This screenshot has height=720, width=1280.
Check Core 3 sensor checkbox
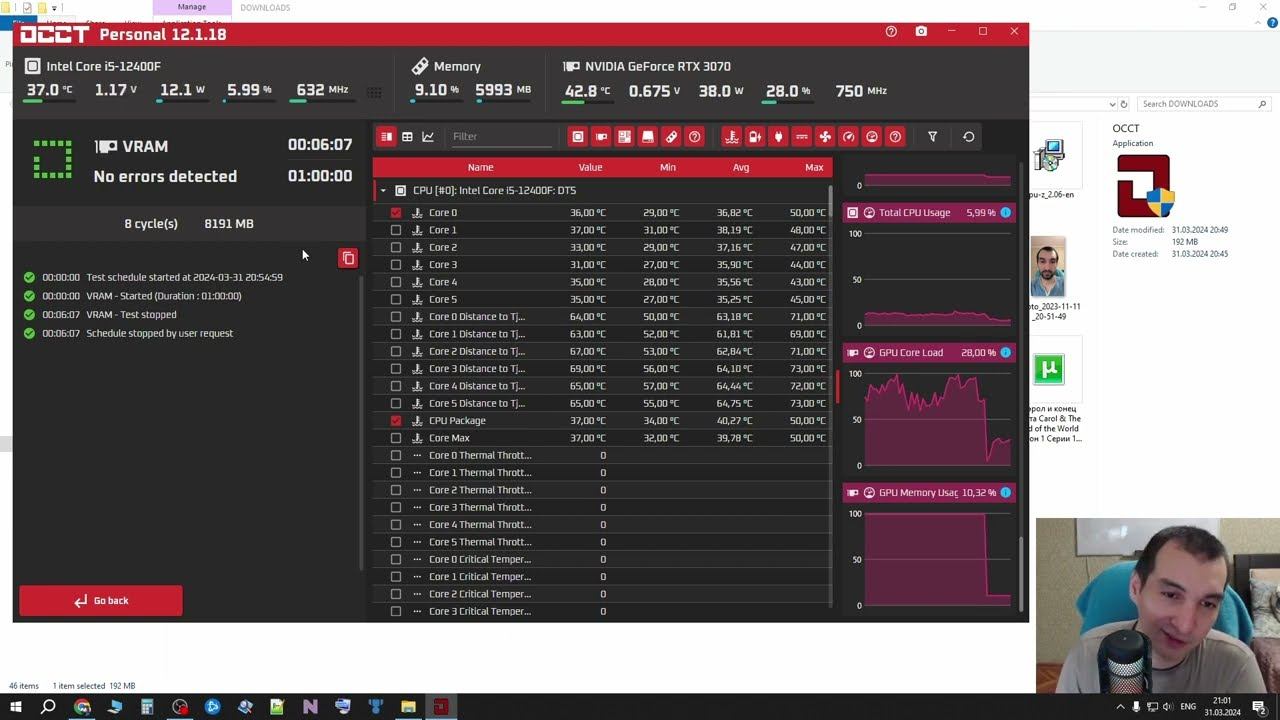[x=396, y=265]
